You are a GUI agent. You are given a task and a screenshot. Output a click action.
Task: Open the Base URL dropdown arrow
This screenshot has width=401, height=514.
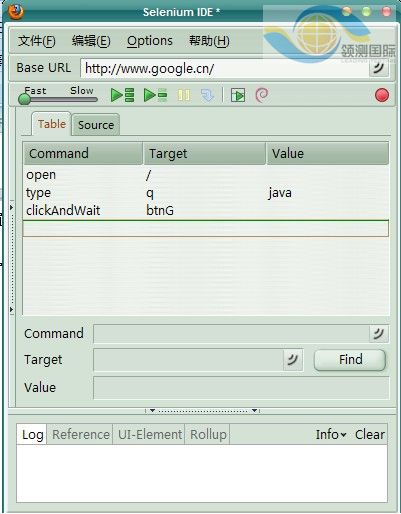tap(379, 68)
